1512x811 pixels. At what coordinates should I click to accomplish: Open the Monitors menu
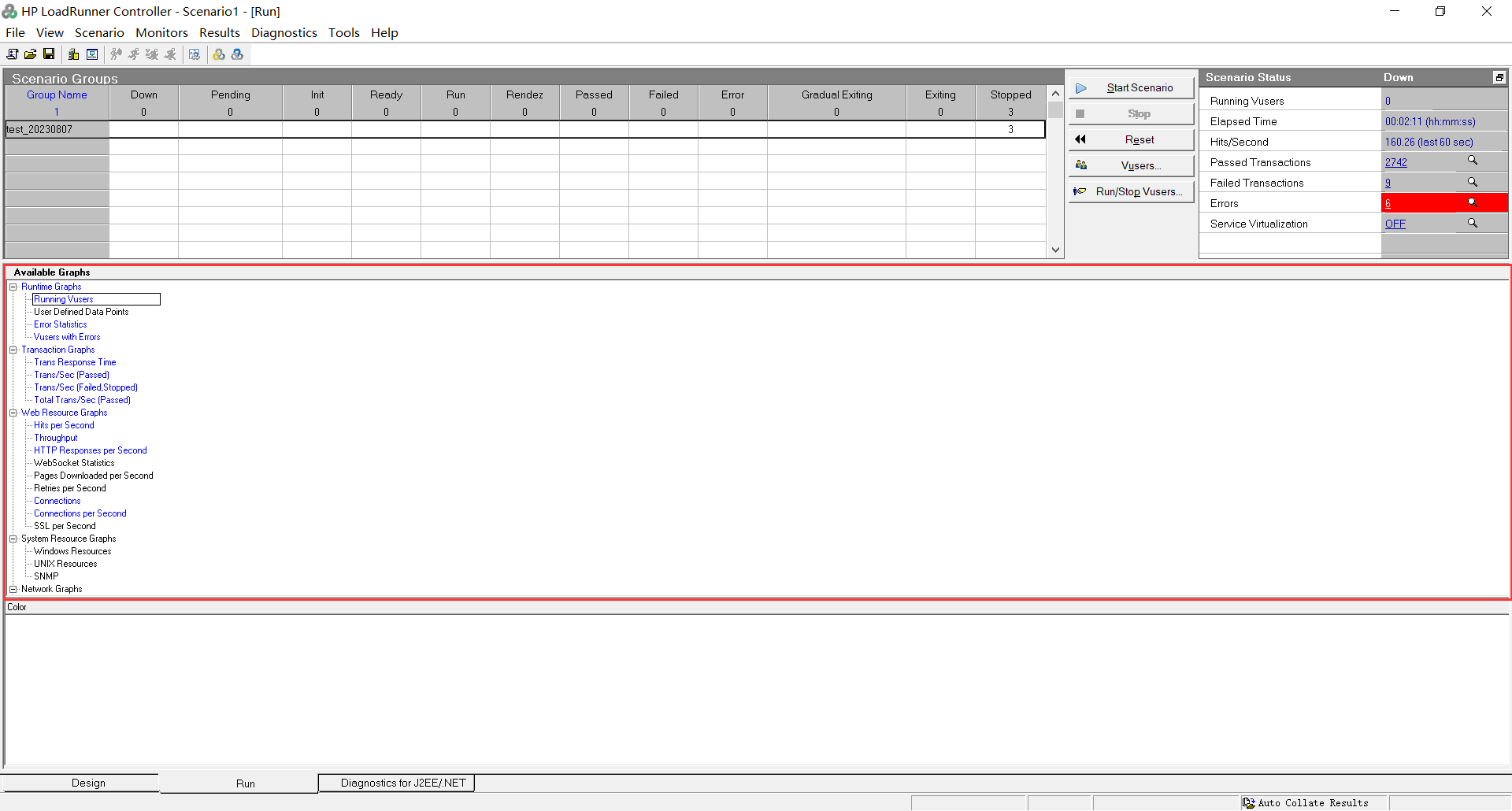pyautogui.click(x=161, y=32)
